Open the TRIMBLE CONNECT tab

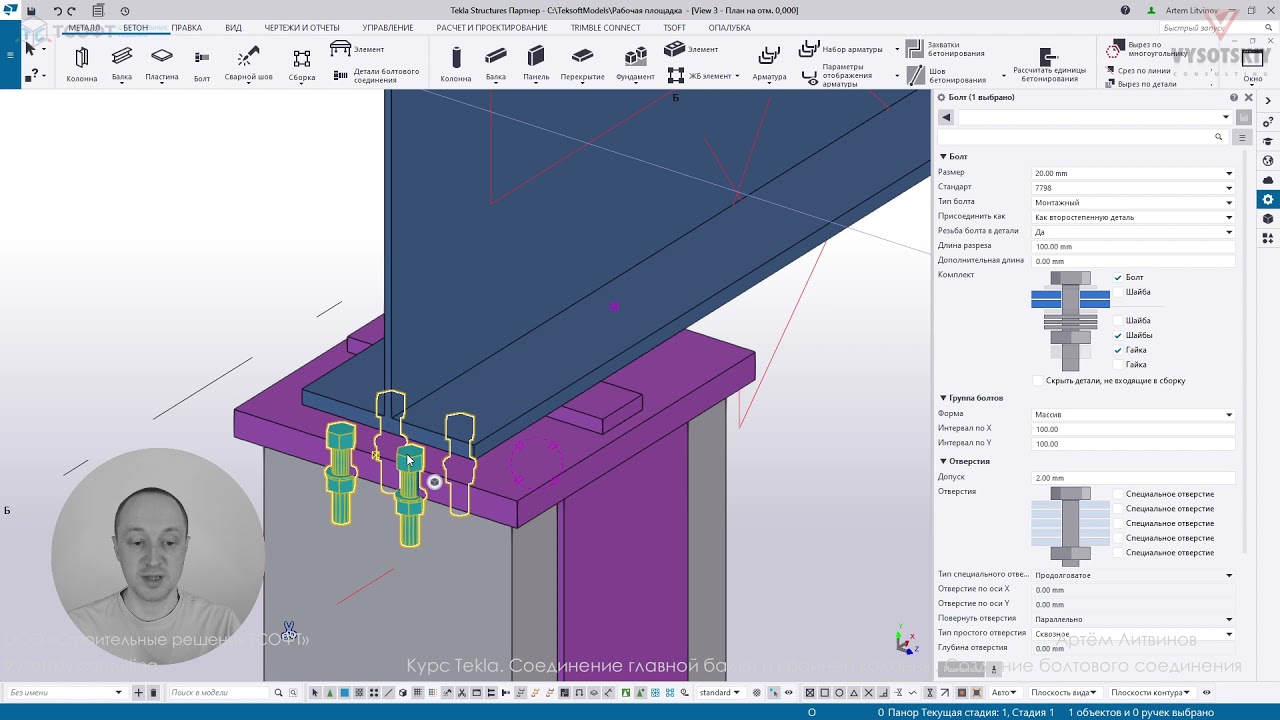click(606, 28)
